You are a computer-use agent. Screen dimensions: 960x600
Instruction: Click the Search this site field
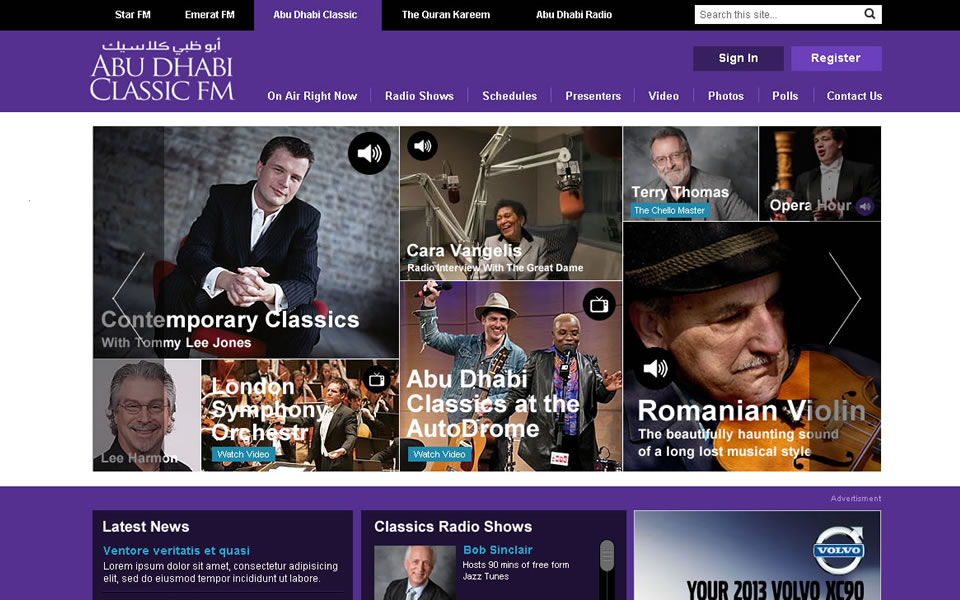(x=779, y=15)
